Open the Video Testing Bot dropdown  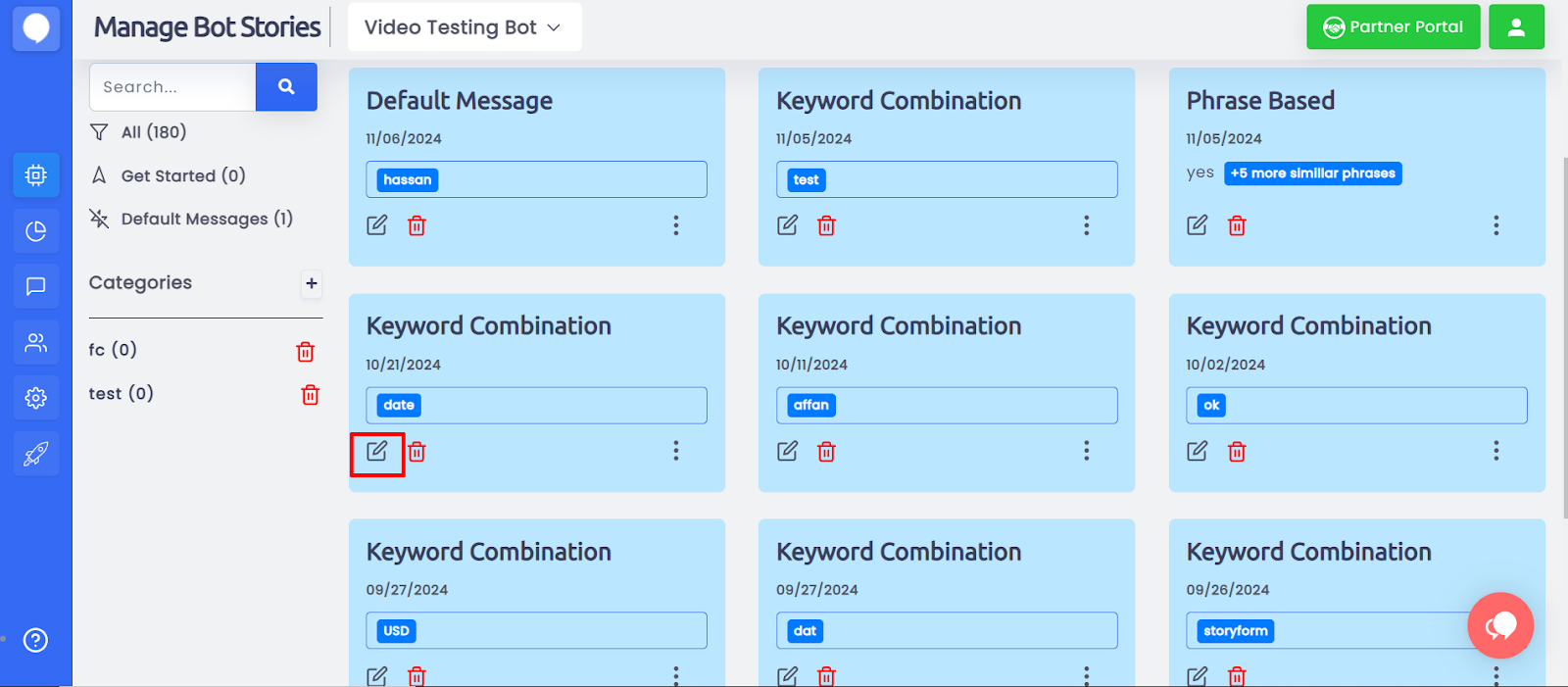click(x=464, y=27)
